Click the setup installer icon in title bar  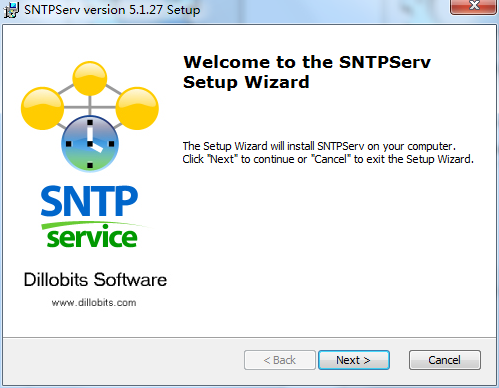coord(11,10)
